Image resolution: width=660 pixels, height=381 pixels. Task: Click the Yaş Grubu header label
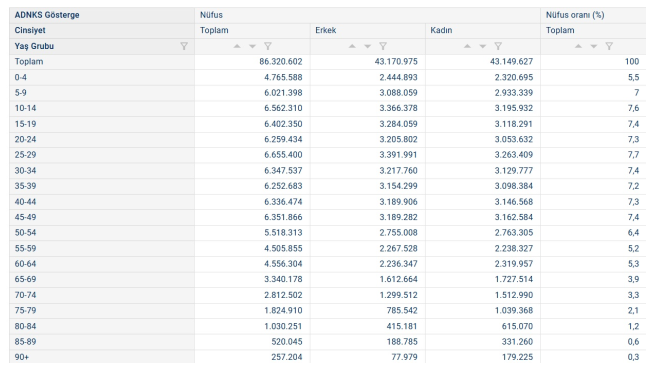tap(34, 46)
